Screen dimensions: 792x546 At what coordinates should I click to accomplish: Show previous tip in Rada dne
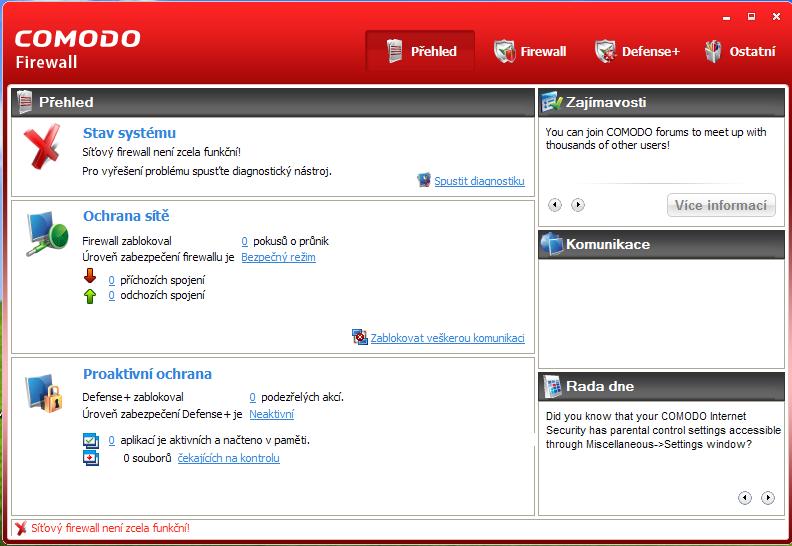point(745,498)
